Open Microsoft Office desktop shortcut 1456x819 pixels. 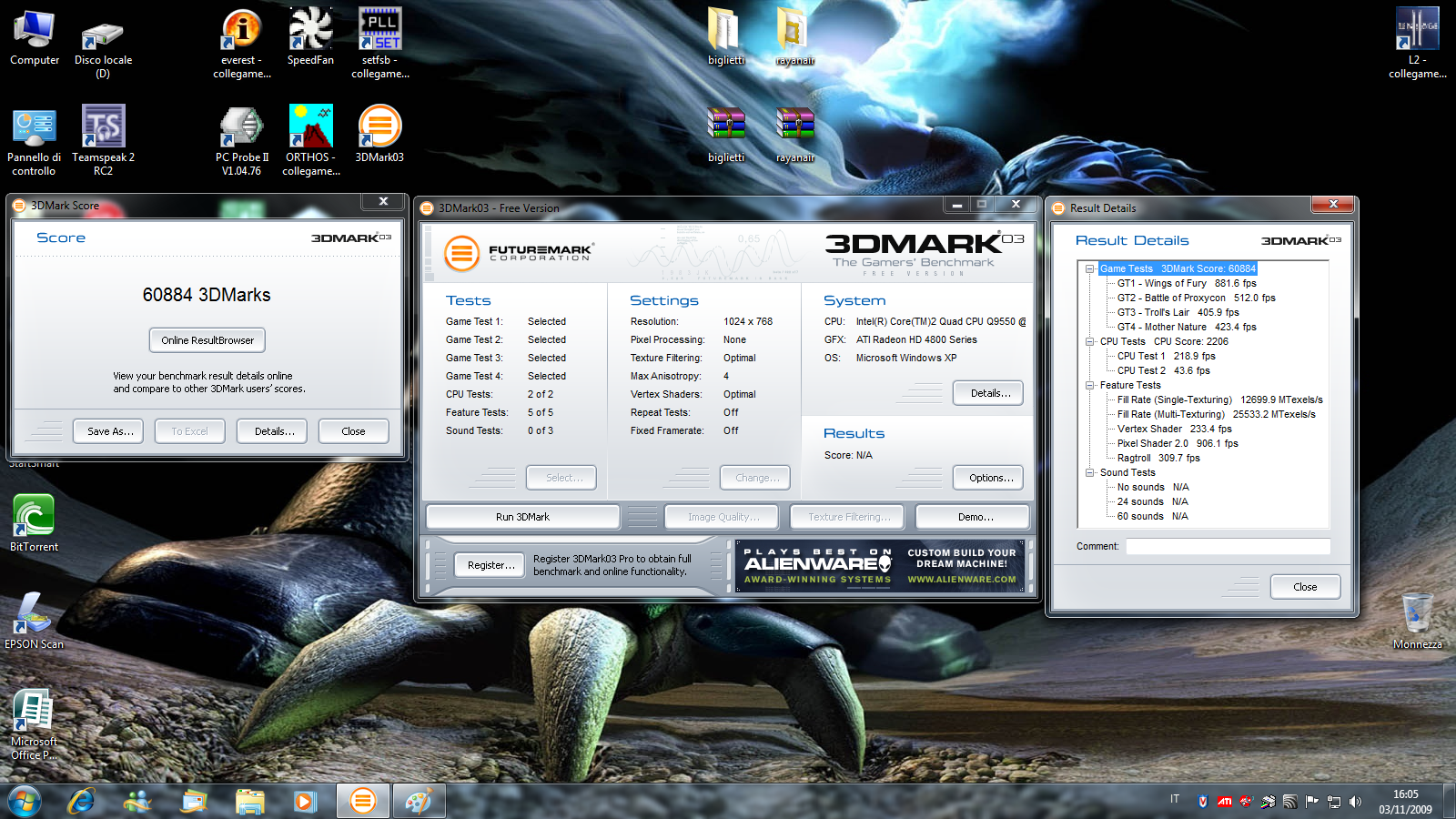pos(34,725)
